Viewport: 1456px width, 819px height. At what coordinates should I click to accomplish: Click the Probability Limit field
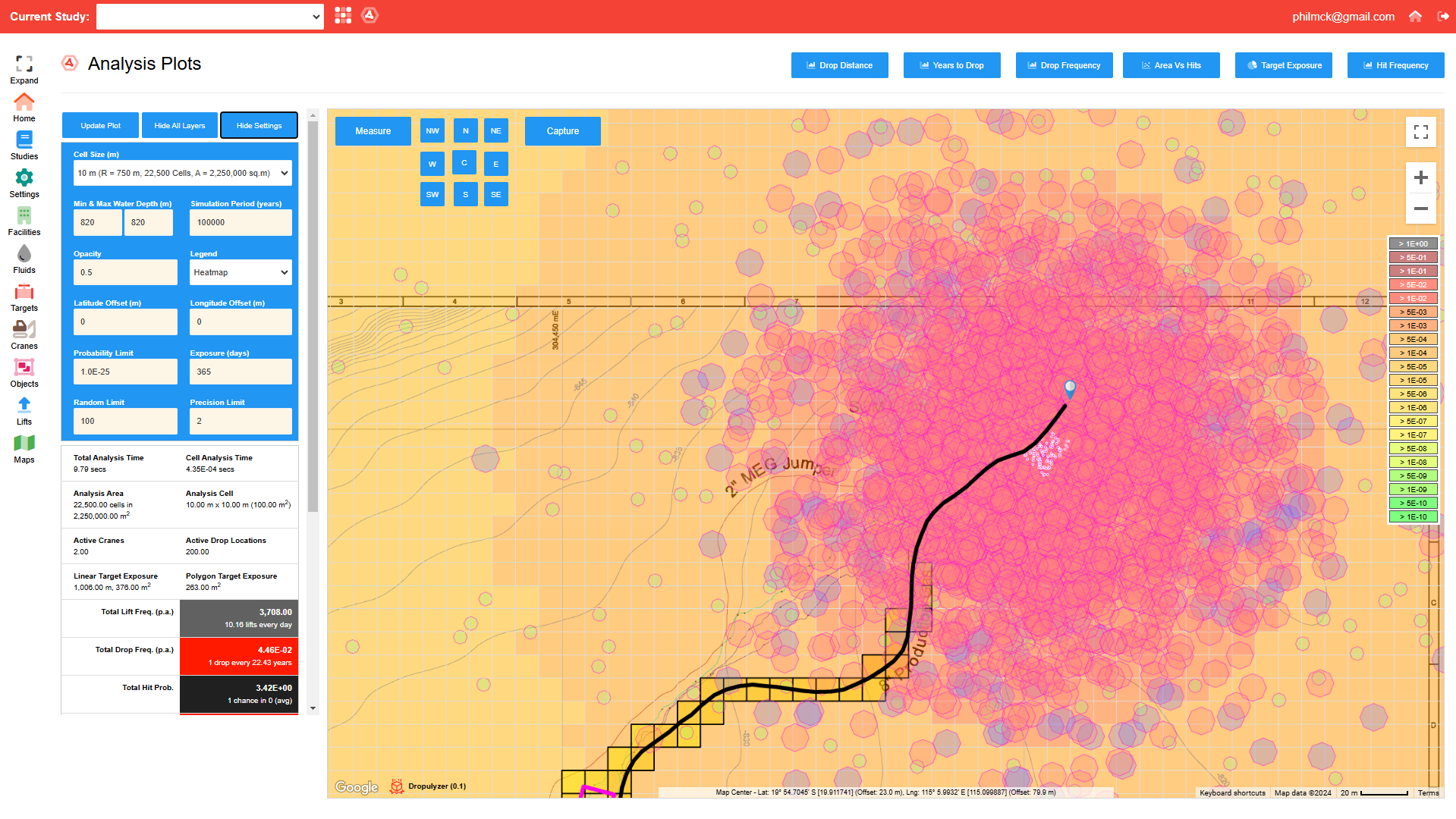(x=125, y=372)
